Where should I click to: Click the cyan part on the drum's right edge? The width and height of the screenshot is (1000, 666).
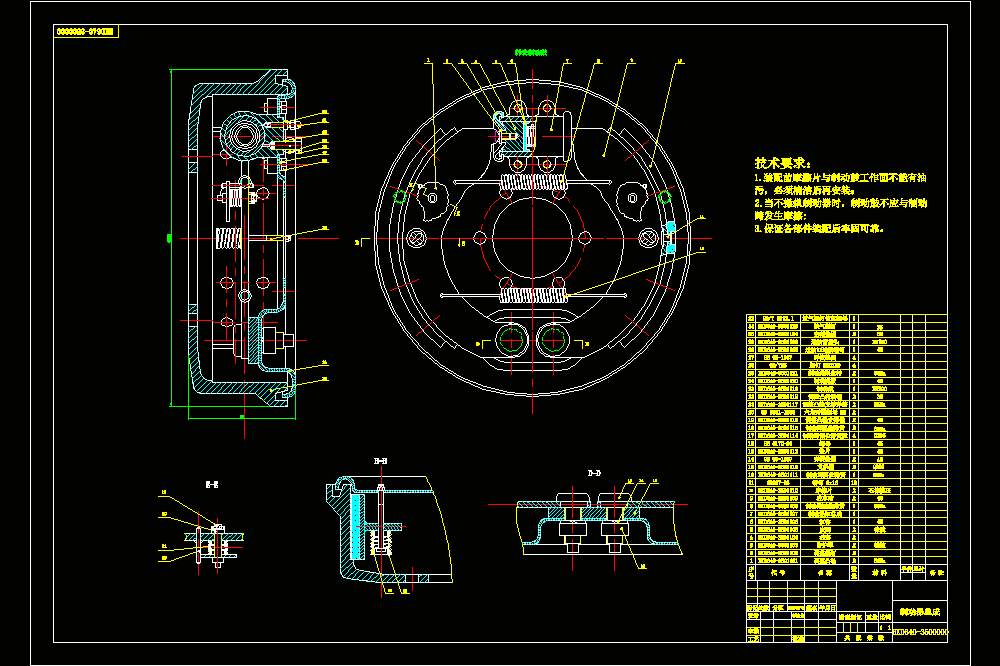[670, 237]
